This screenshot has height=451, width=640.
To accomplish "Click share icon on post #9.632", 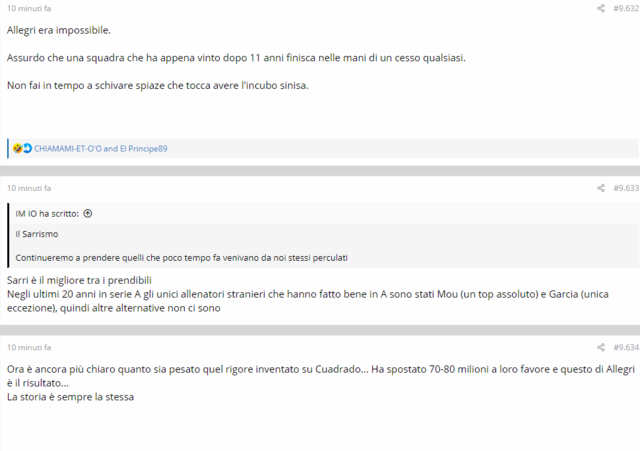I will click(601, 8).
